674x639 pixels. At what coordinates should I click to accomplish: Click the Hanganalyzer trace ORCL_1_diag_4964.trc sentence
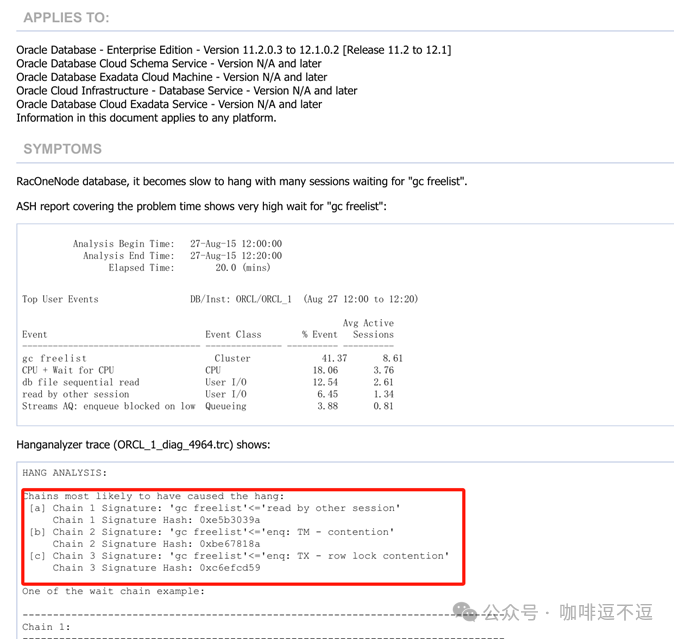[143, 445]
